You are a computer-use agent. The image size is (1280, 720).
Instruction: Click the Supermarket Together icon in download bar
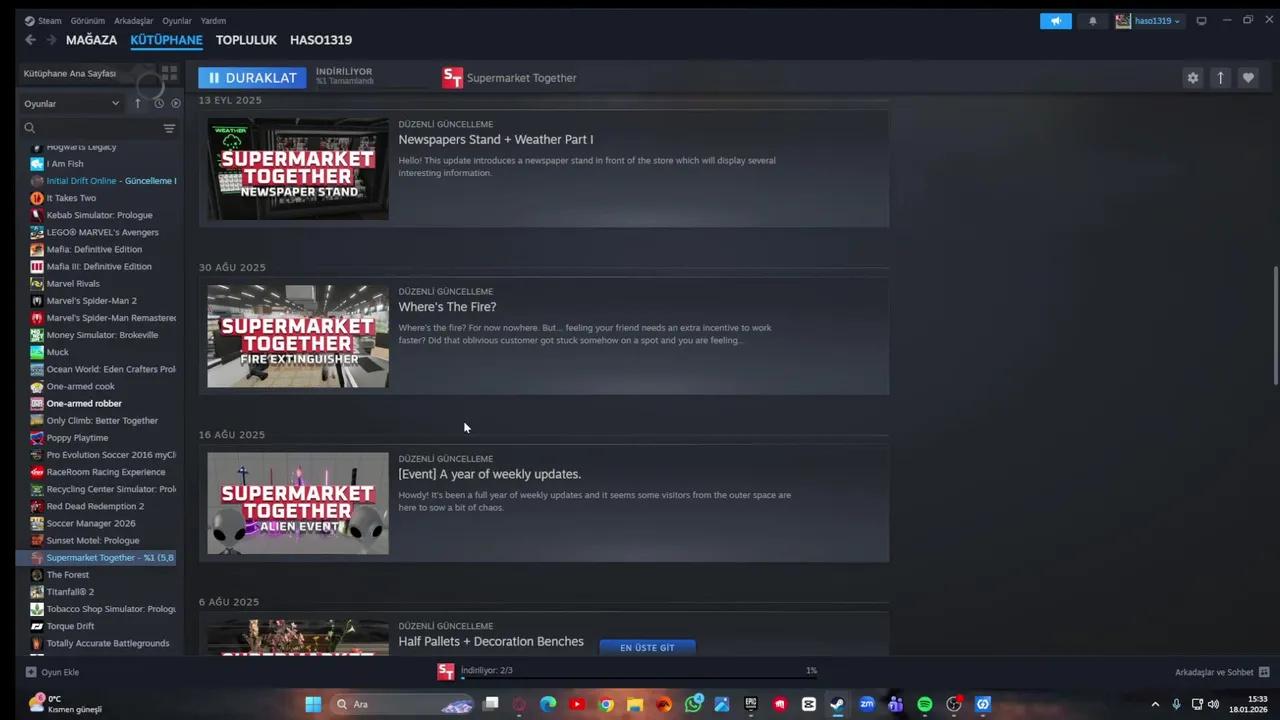[446, 672]
